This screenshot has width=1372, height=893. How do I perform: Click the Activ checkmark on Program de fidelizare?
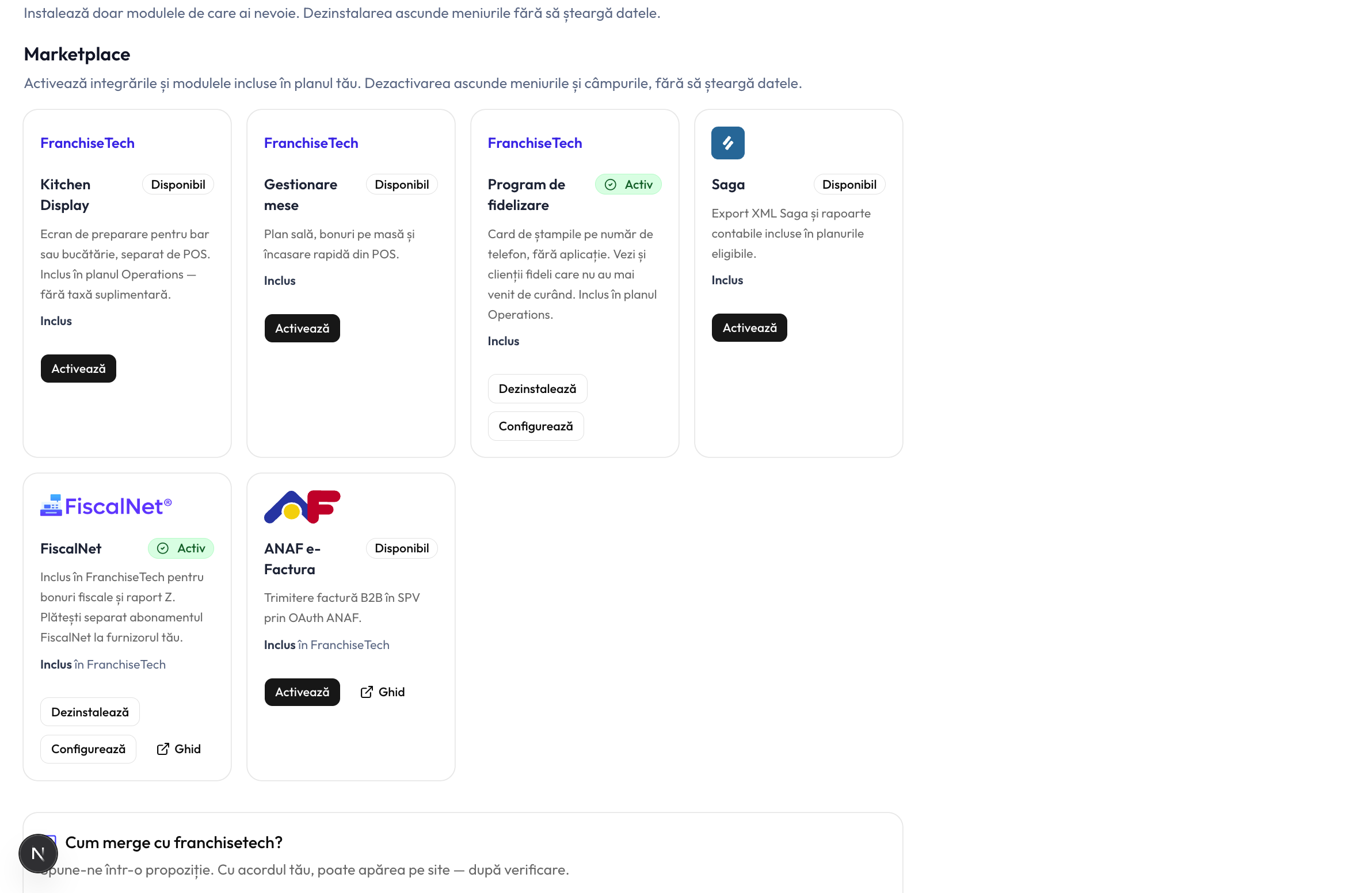(611, 185)
